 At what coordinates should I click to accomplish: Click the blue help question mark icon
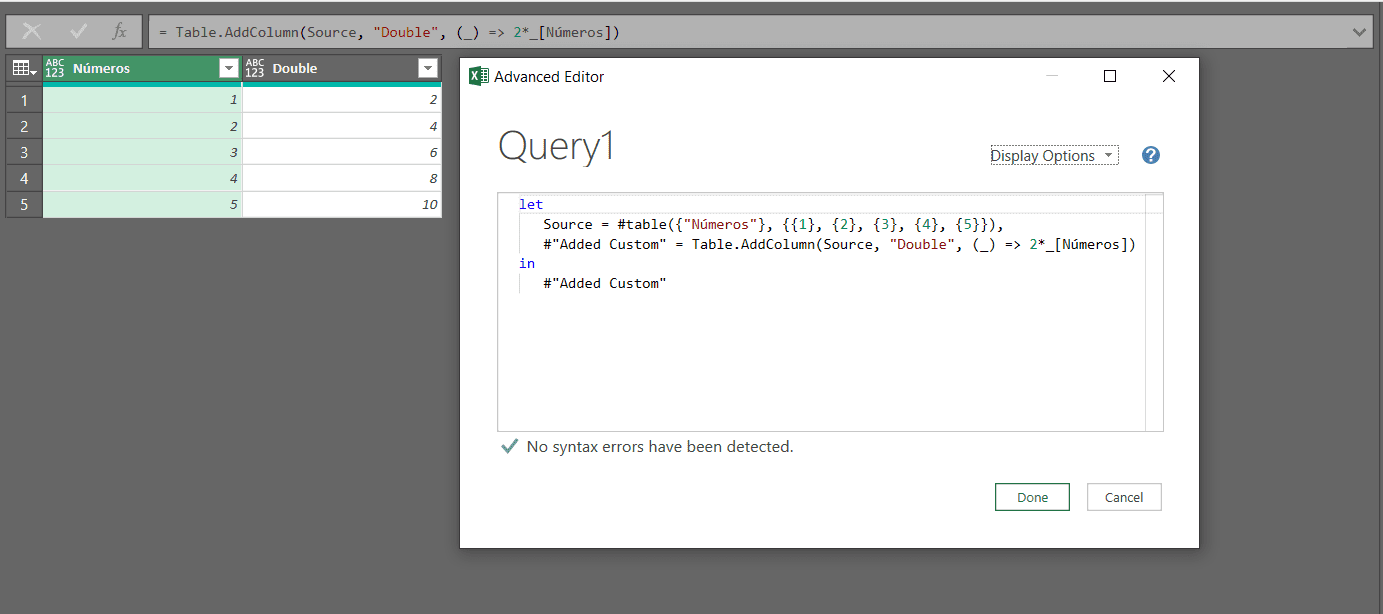coord(1150,155)
